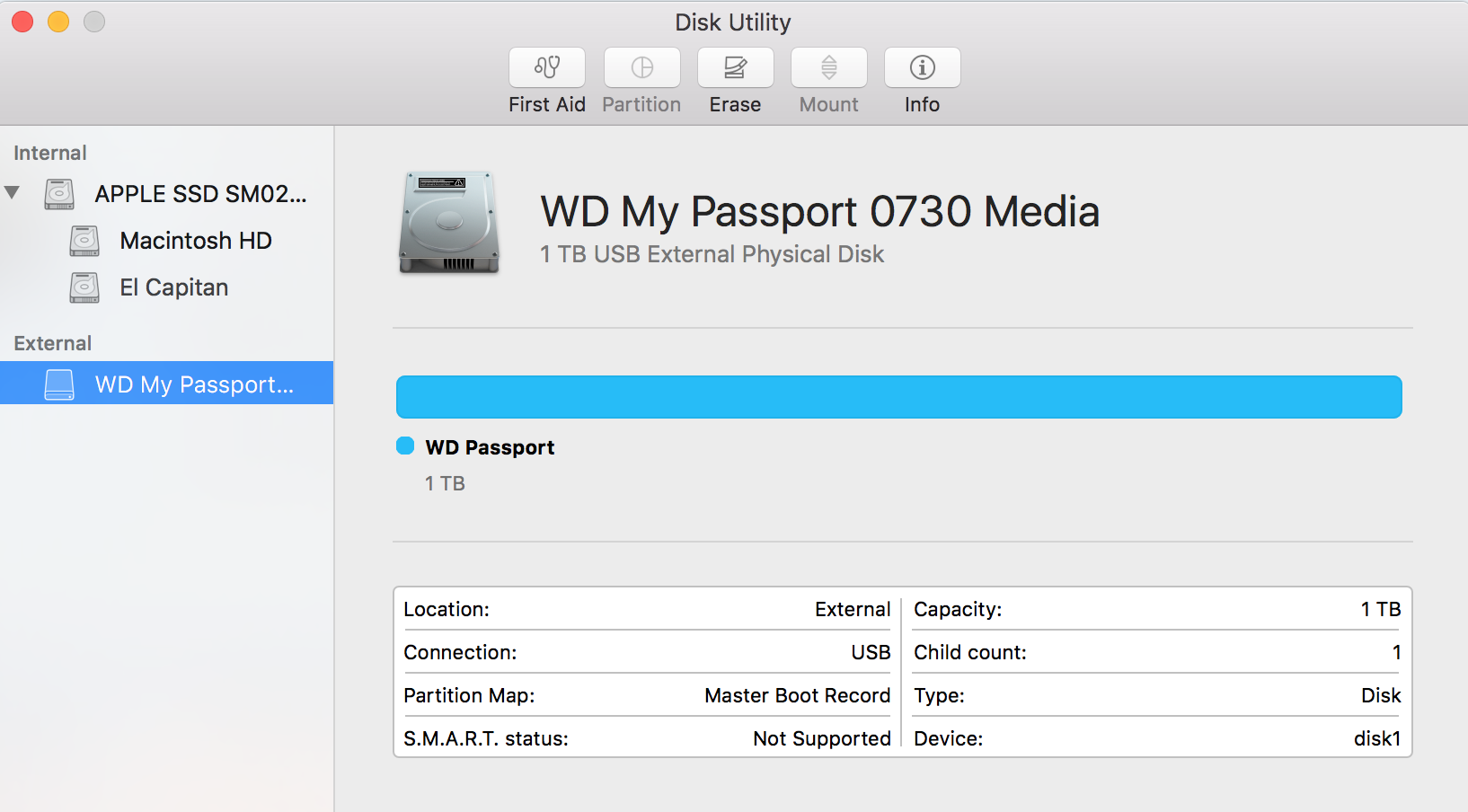The height and width of the screenshot is (812, 1468).
Task: Click the disk1 device value
Action: [1377, 738]
